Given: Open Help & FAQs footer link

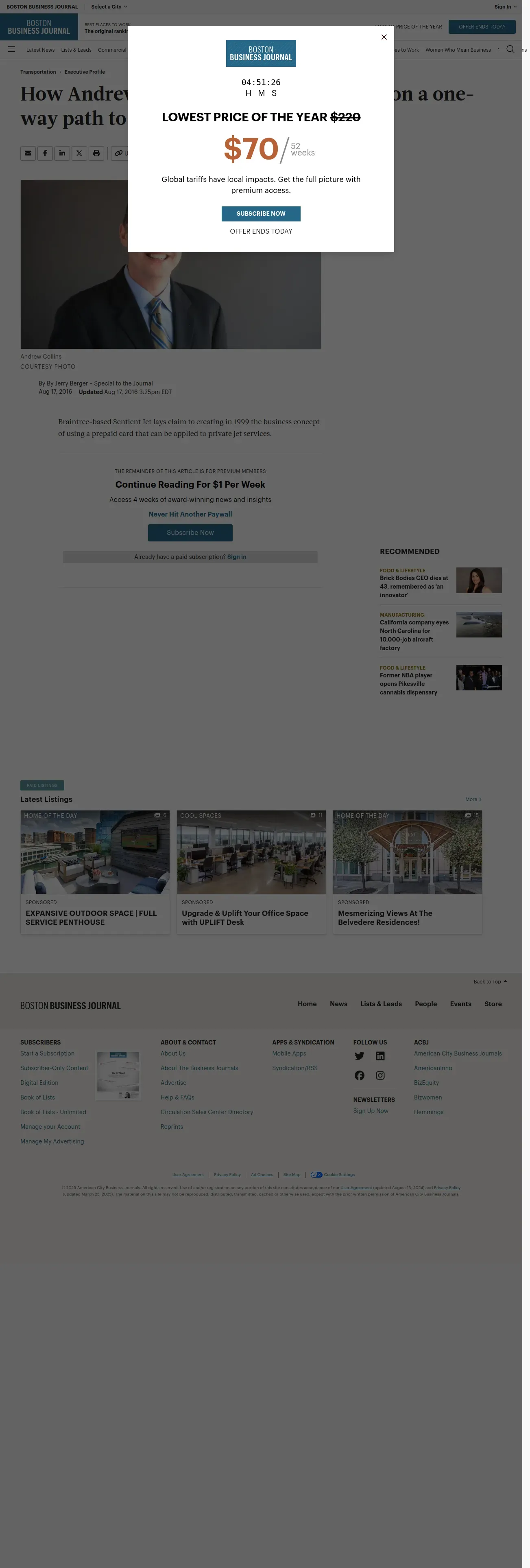Looking at the screenshot, I should [178, 1097].
